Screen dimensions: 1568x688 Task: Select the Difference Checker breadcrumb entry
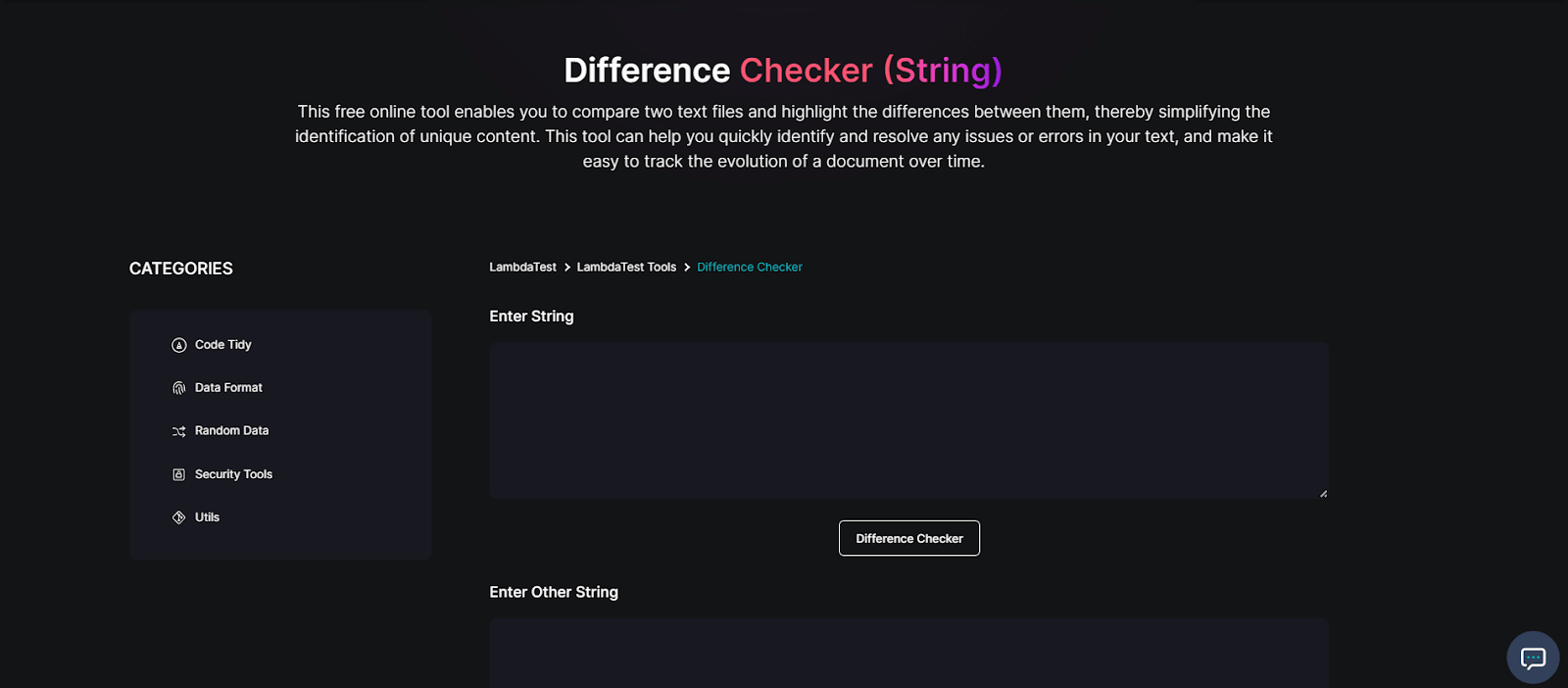click(x=750, y=267)
